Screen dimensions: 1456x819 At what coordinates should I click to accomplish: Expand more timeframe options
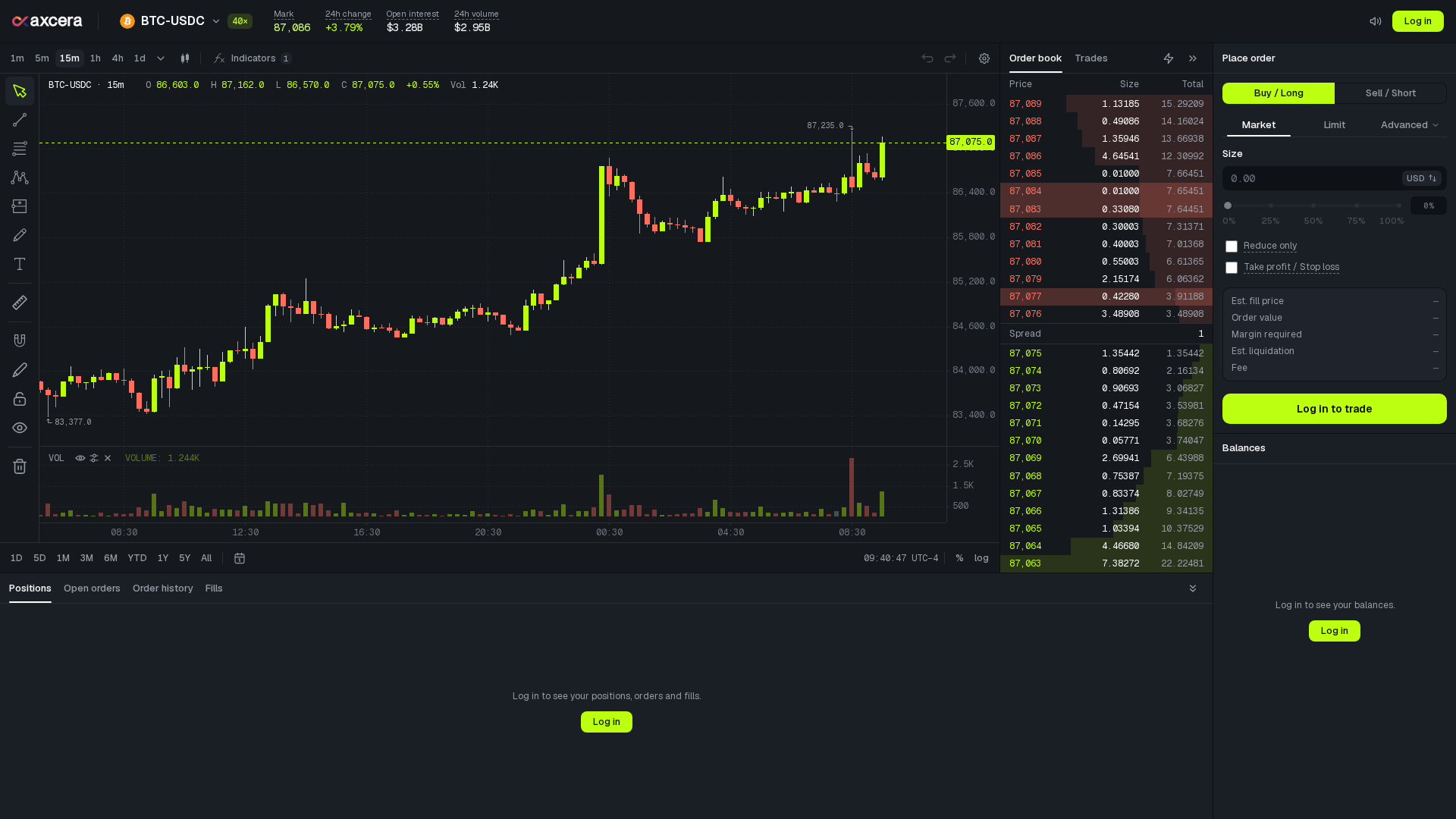click(161, 58)
